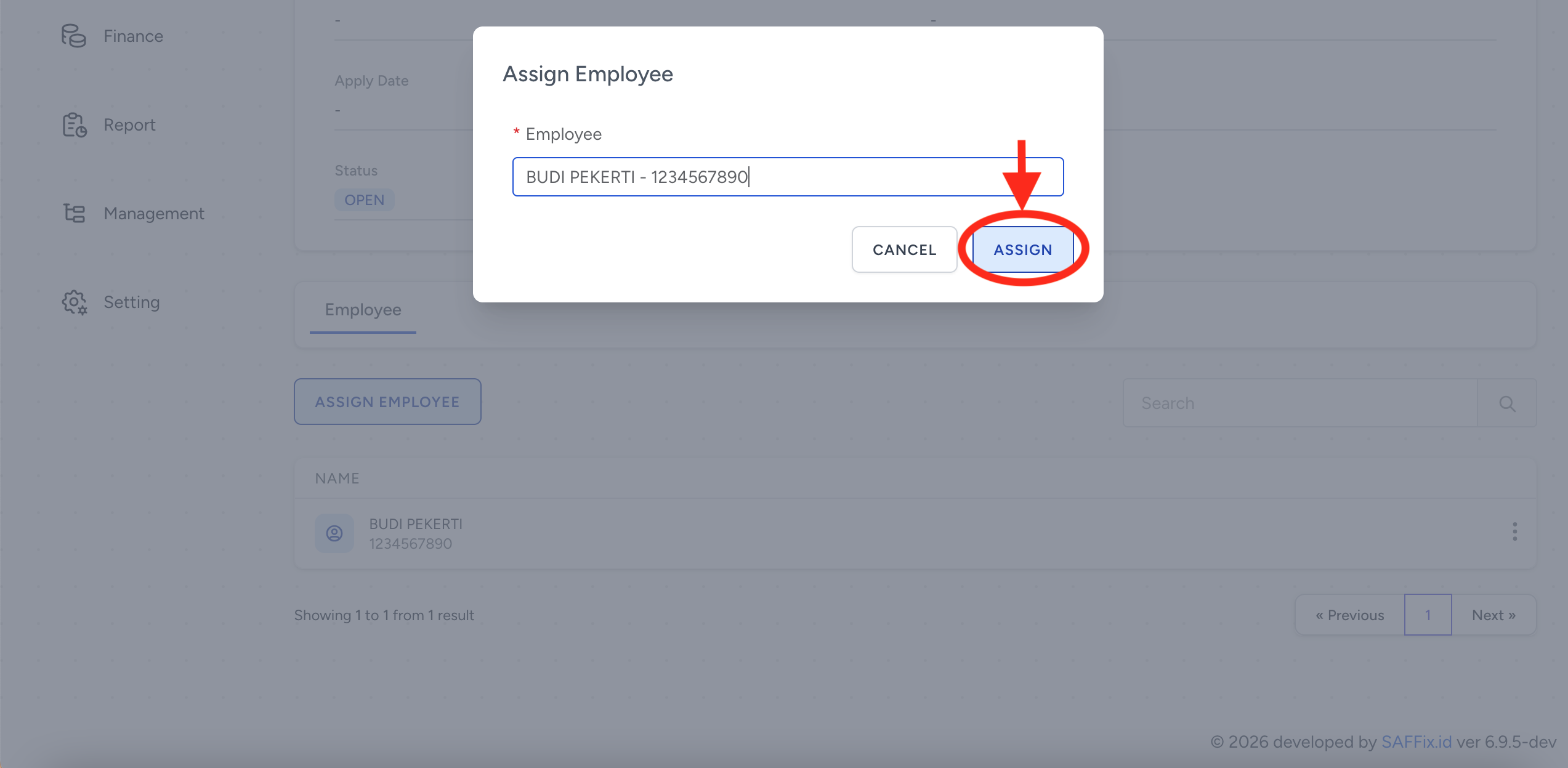Screen dimensions: 1568x768
Task: Select the Employee tab
Action: tap(363, 310)
